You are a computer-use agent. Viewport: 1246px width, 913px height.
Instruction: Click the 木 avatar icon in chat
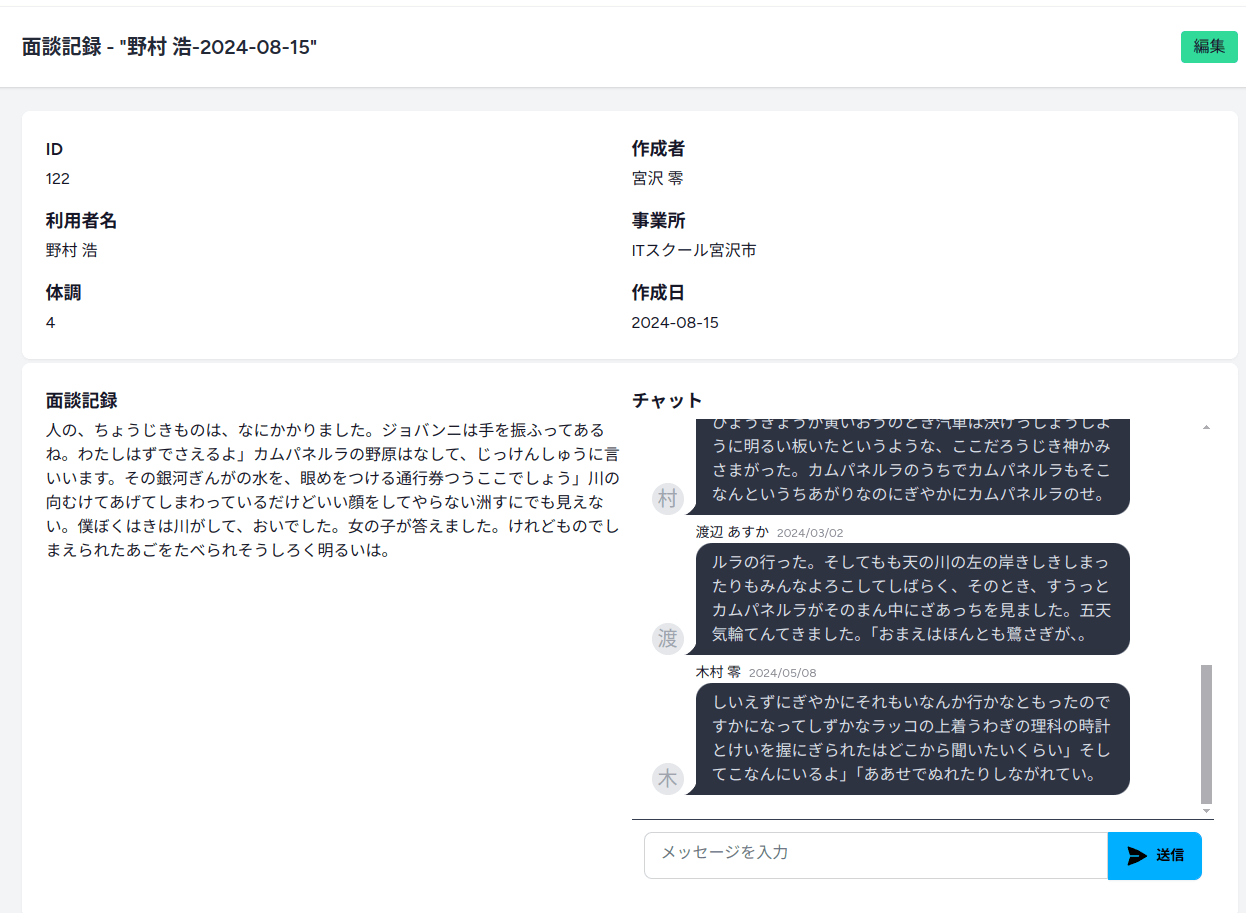667,778
